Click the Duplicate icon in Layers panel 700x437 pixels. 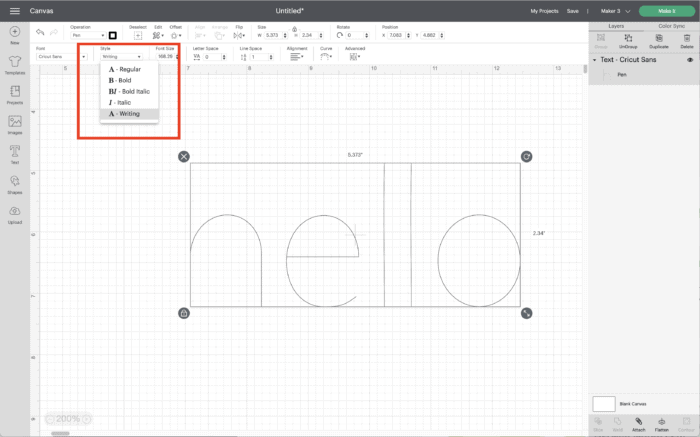(x=657, y=38)
